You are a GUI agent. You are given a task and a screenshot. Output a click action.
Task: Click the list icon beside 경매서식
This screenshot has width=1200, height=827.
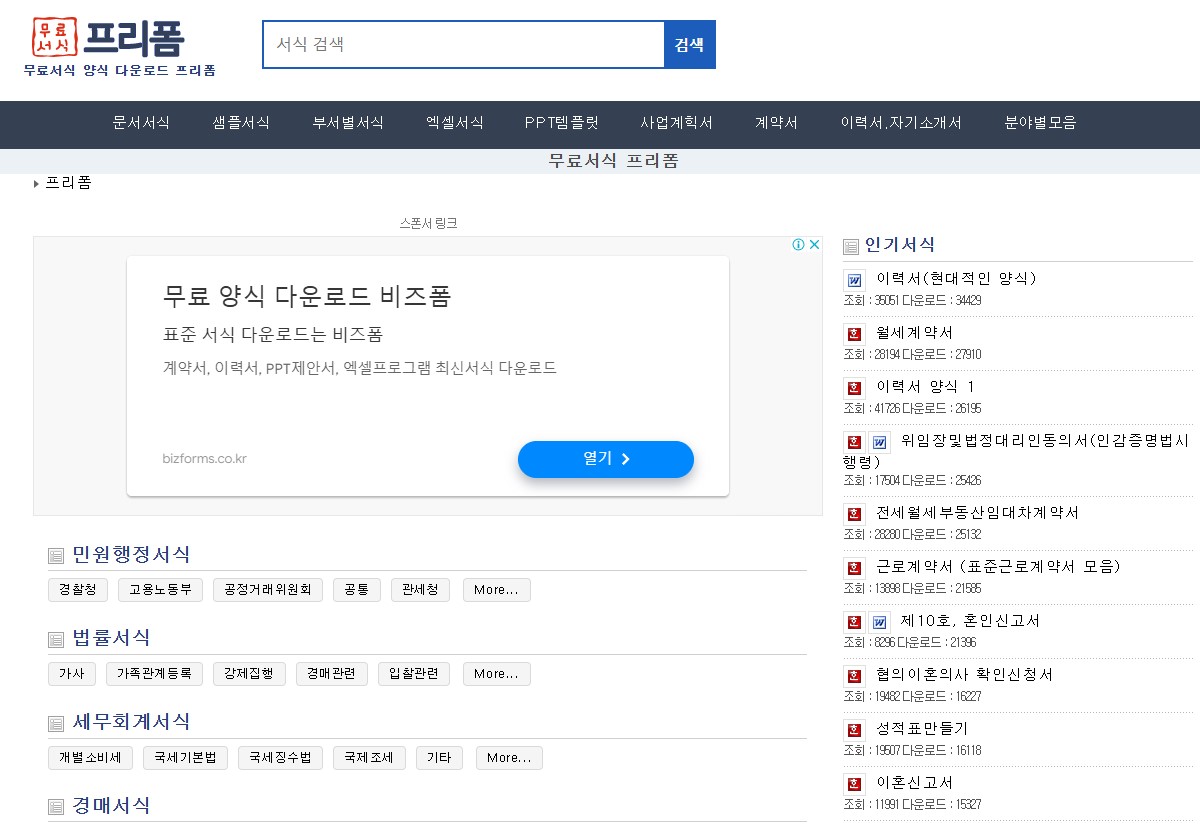(x=56, y=807)
